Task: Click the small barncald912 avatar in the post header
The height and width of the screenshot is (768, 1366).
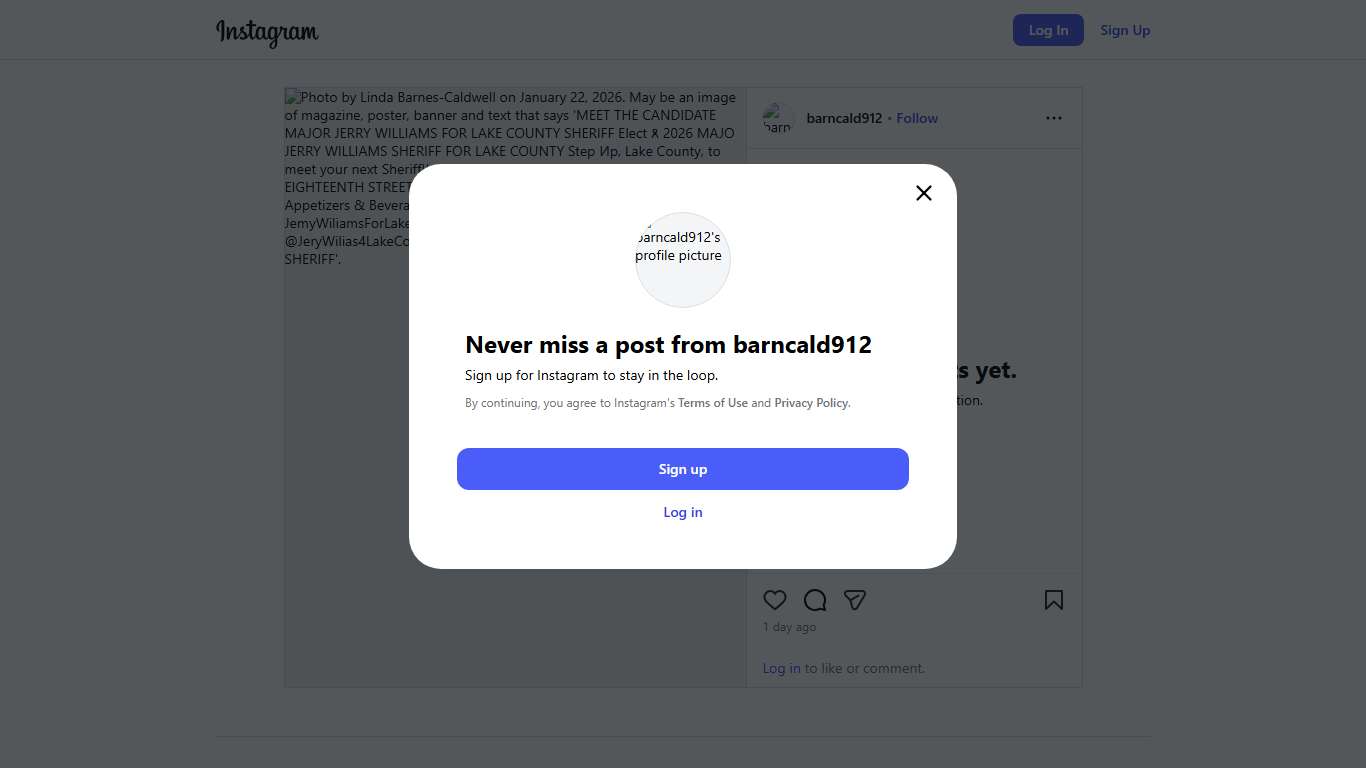Action: point(778,118)
